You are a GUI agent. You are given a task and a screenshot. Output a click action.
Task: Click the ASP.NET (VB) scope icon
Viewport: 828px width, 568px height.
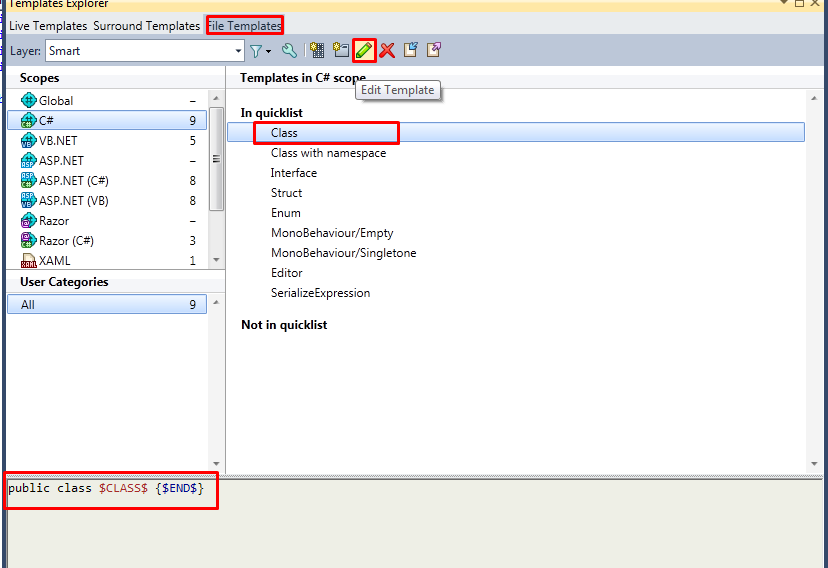click(x=29, y=201)
